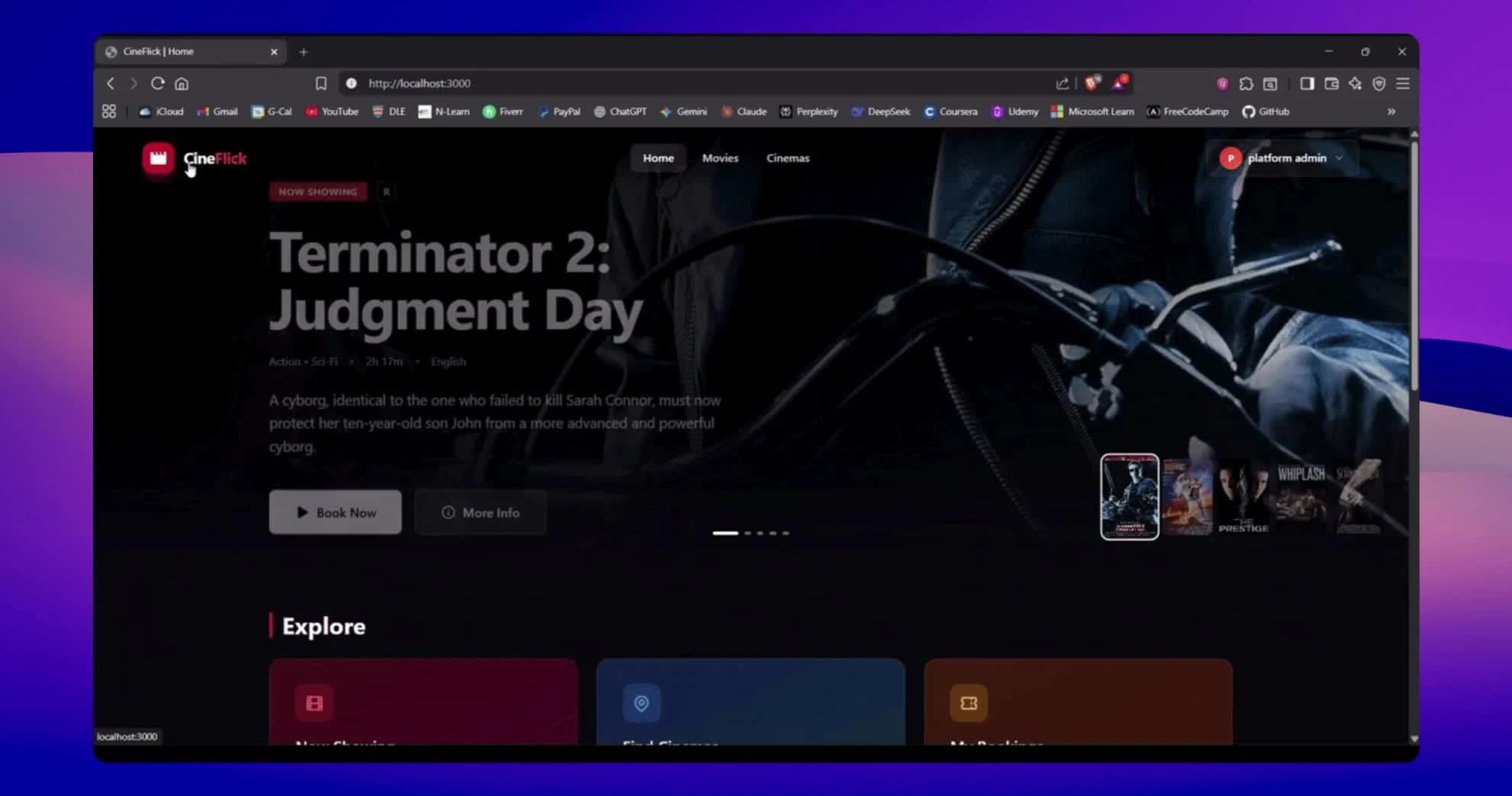Click the More Info button
Viewport: 1512px width, 796px height.
coord(481,512)
